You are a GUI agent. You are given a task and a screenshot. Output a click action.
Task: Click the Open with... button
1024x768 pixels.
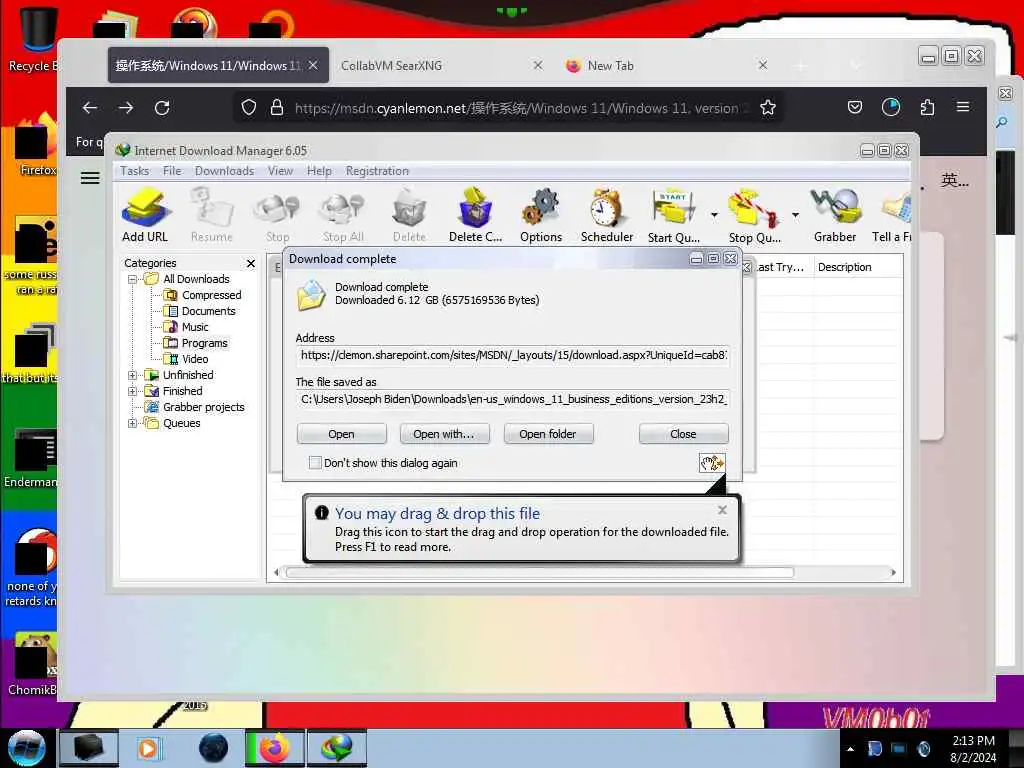[x=444, y=434]
